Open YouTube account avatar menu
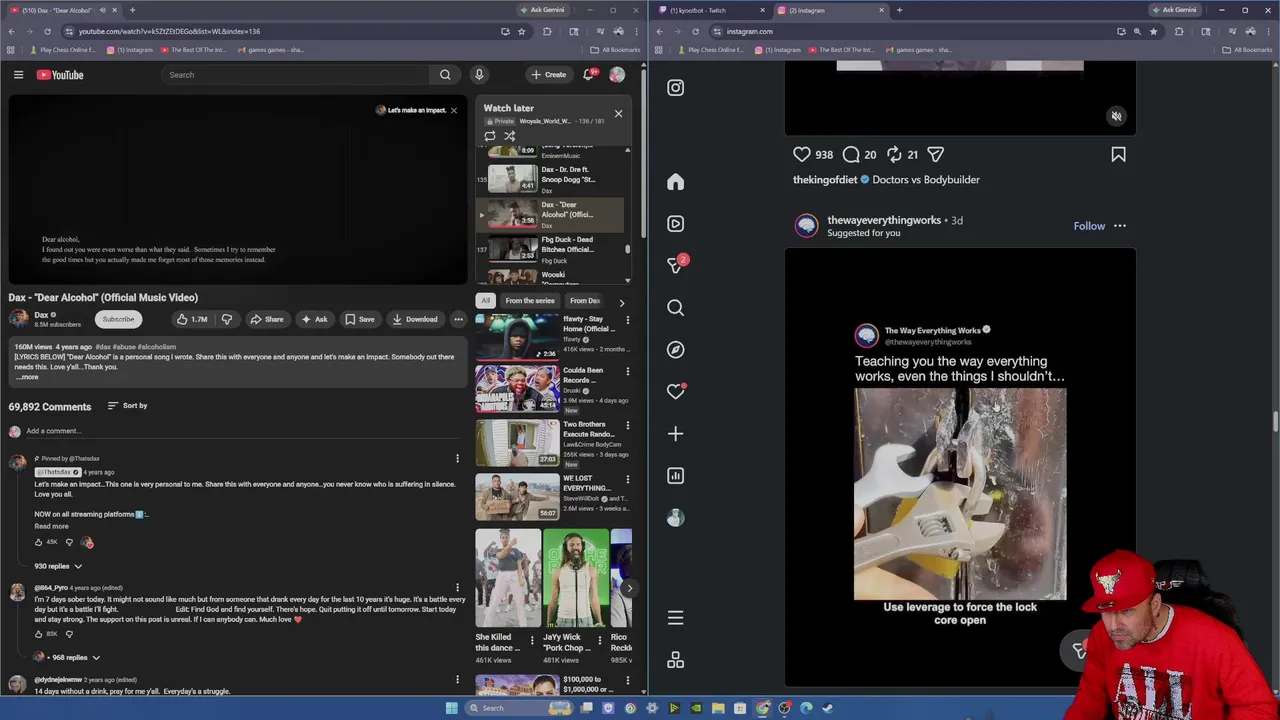This screenshot has width=1280, height=720. pyautogui.click(x=617, y=75)
